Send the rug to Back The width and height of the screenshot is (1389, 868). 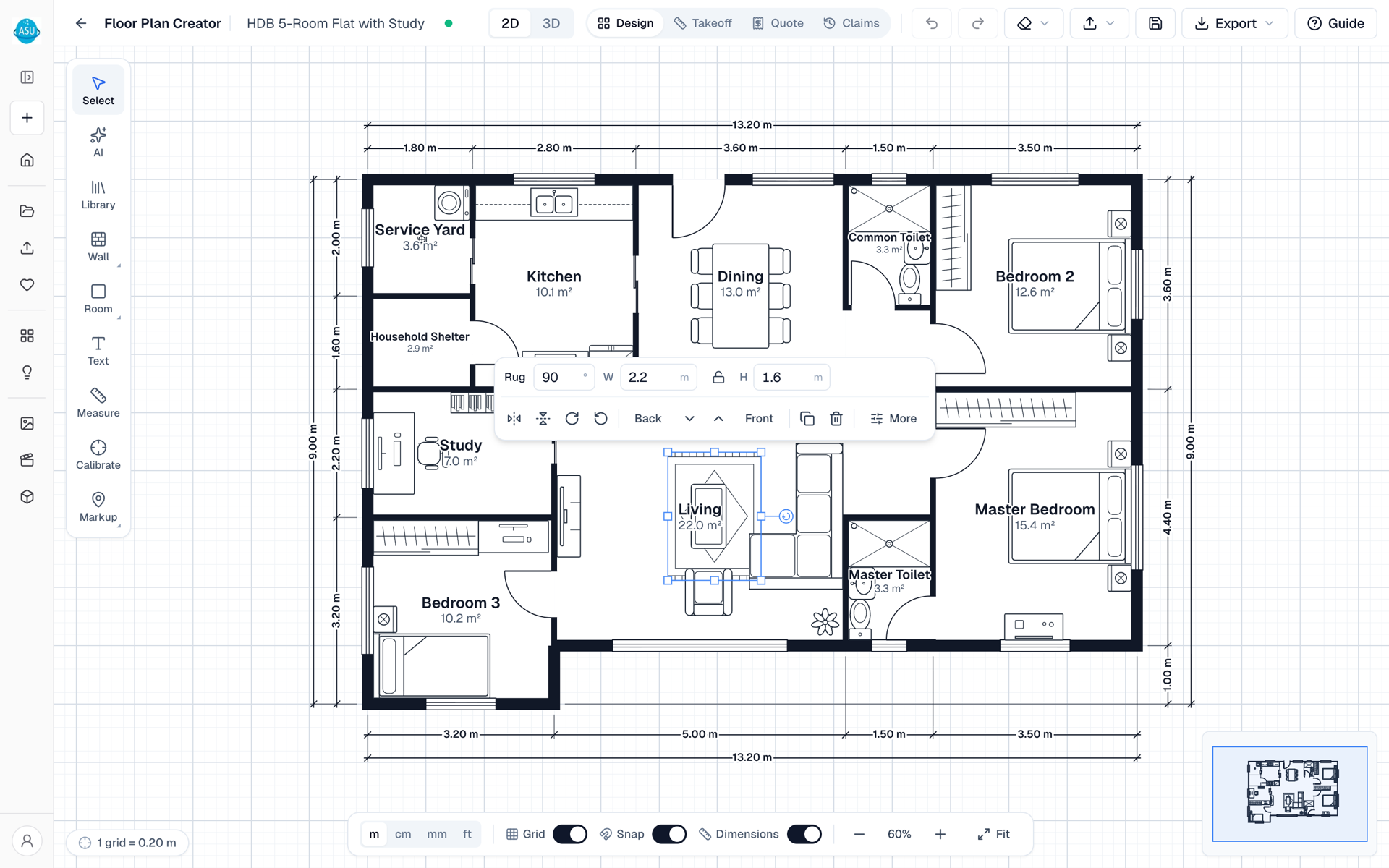647,419
